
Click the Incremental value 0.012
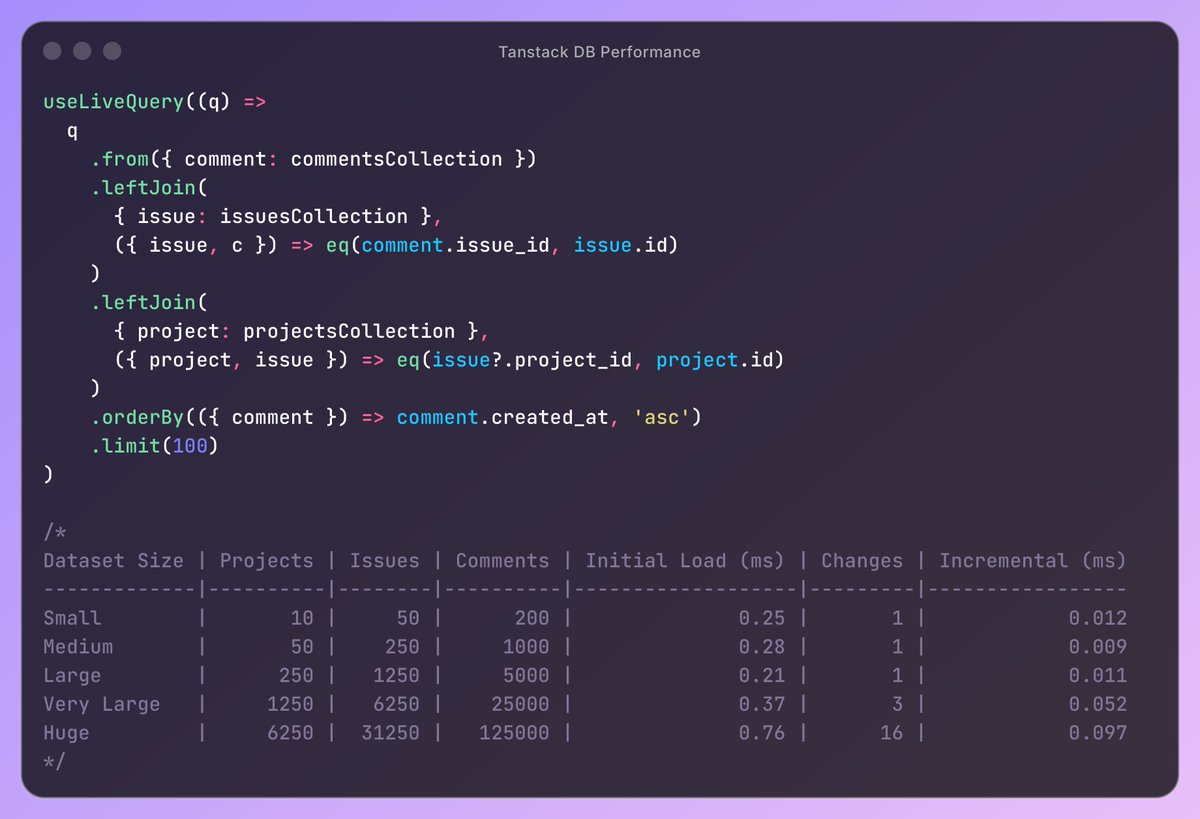coord(1097,618)
